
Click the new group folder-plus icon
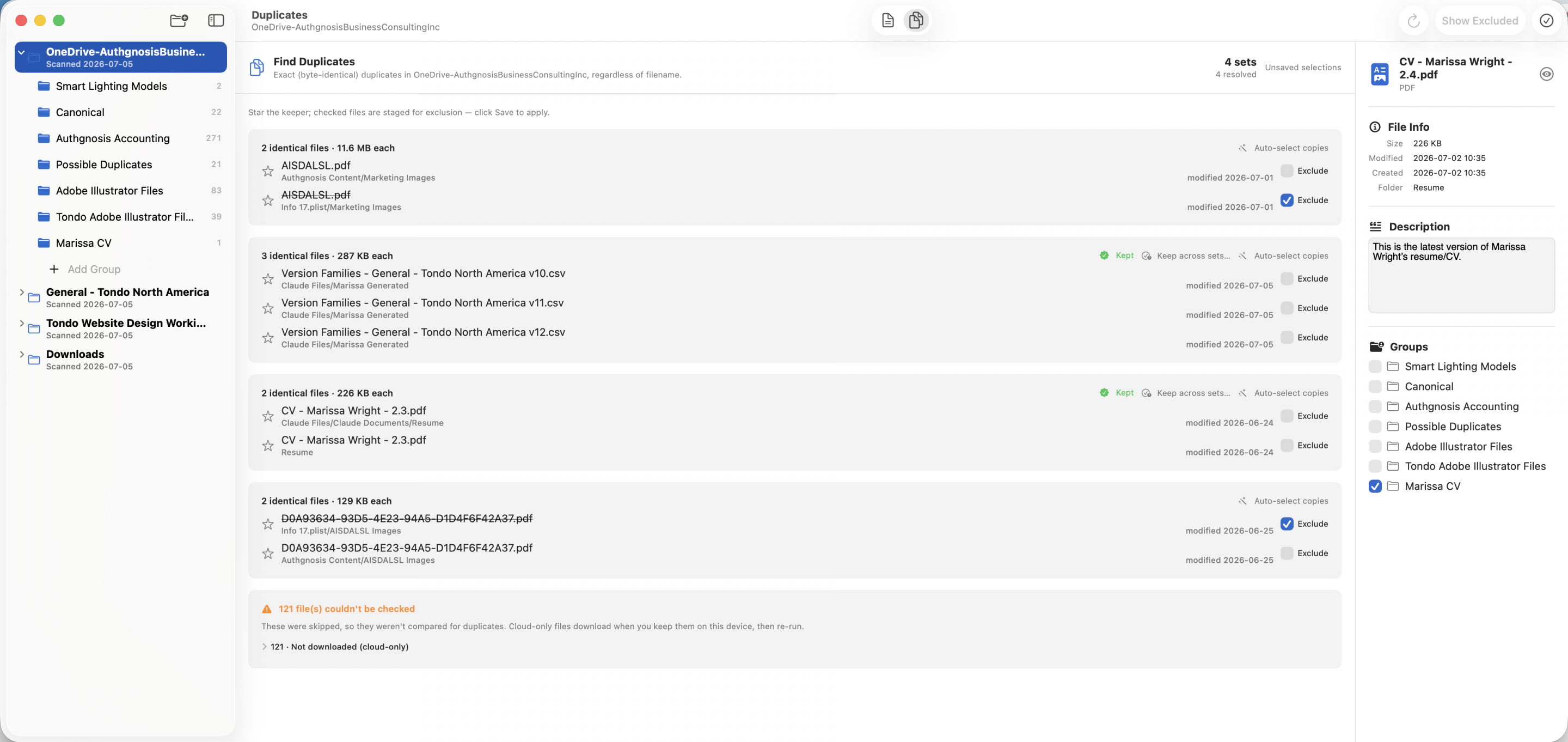point(179,21)
